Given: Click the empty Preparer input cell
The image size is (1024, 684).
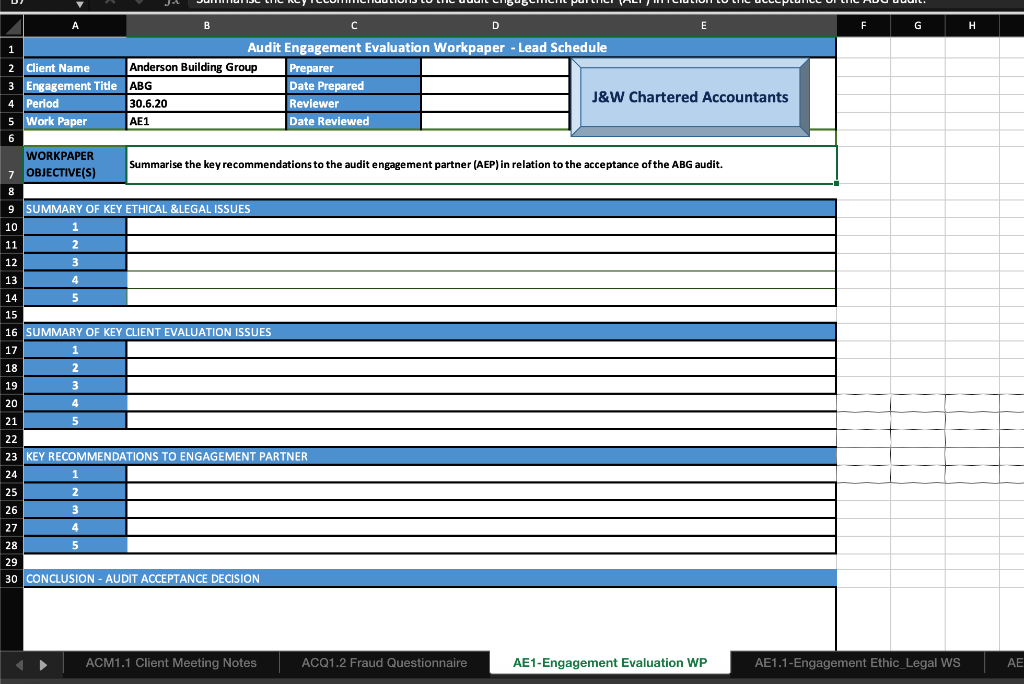Looking at the screenshot, I should click(x=496, y=68).
